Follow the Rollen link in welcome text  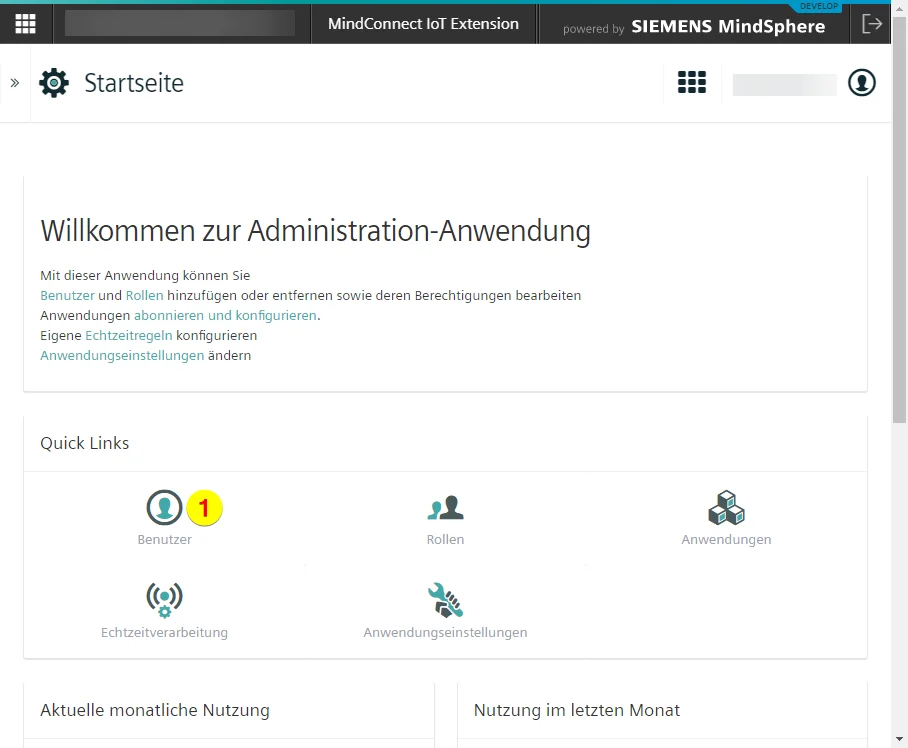(x=144, y=295)
